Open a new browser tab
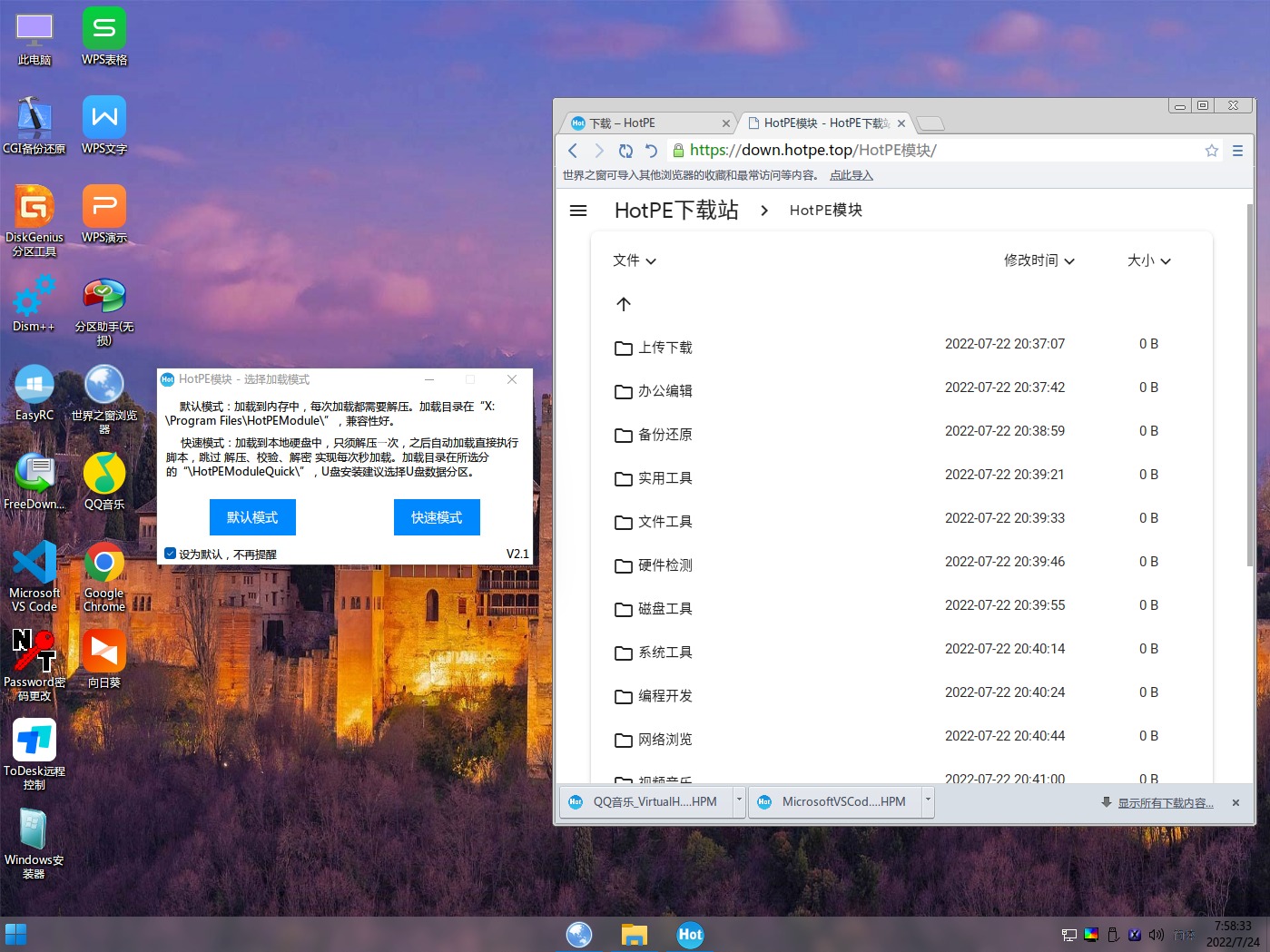The image size is (1270, 952). (930, 123)
